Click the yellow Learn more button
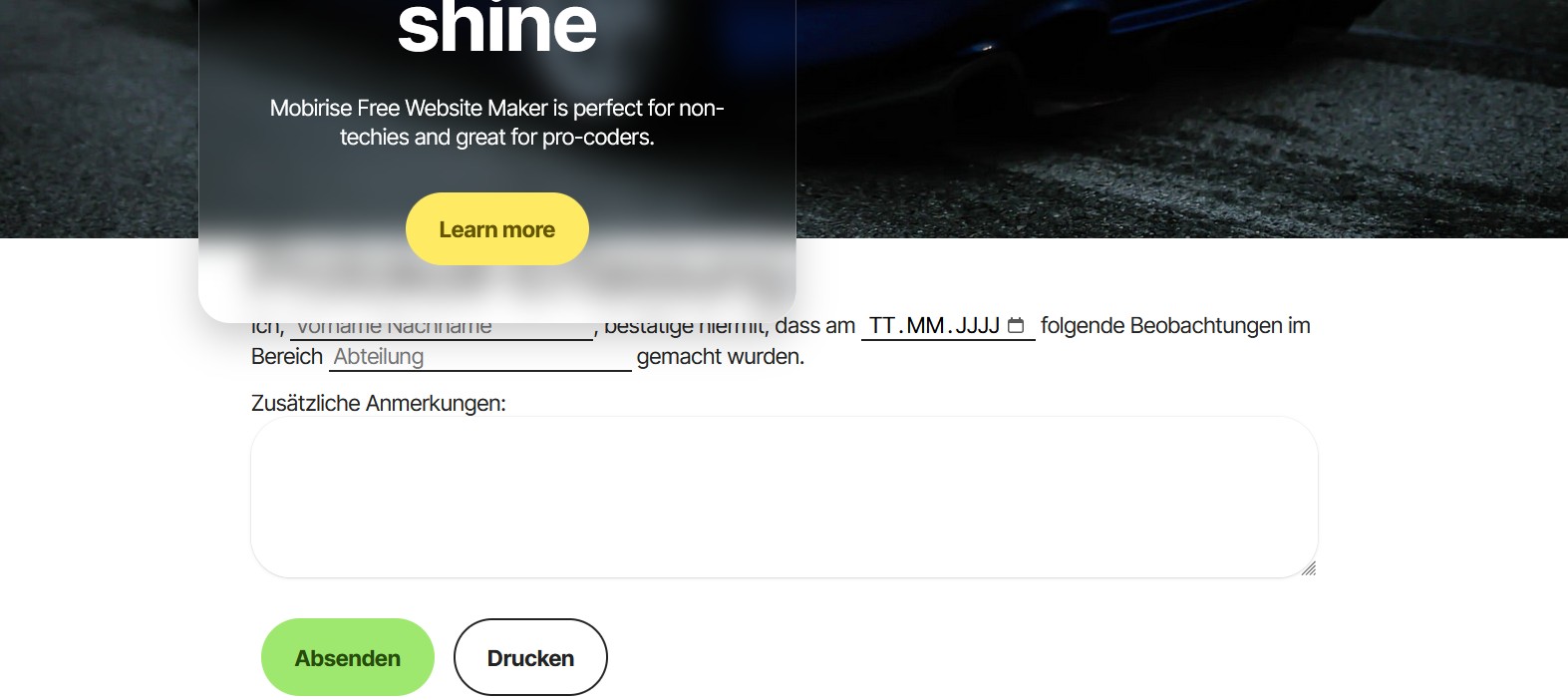The height and width of the screenshot is (700, 1568). point(497,229)
